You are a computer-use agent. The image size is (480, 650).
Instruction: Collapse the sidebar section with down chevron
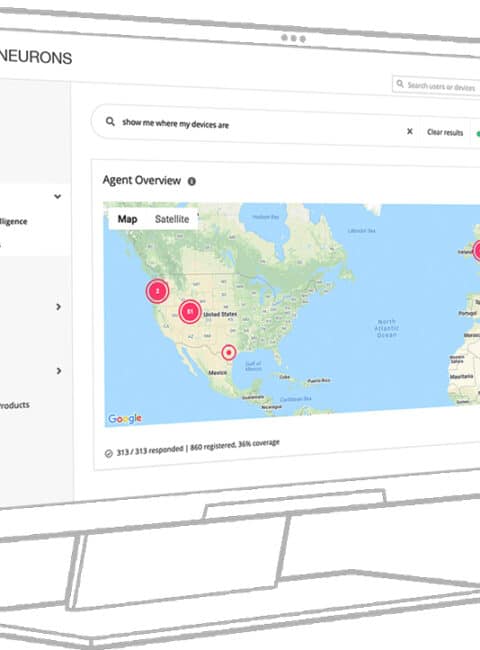pyautogui.click(x=58, y=196)
